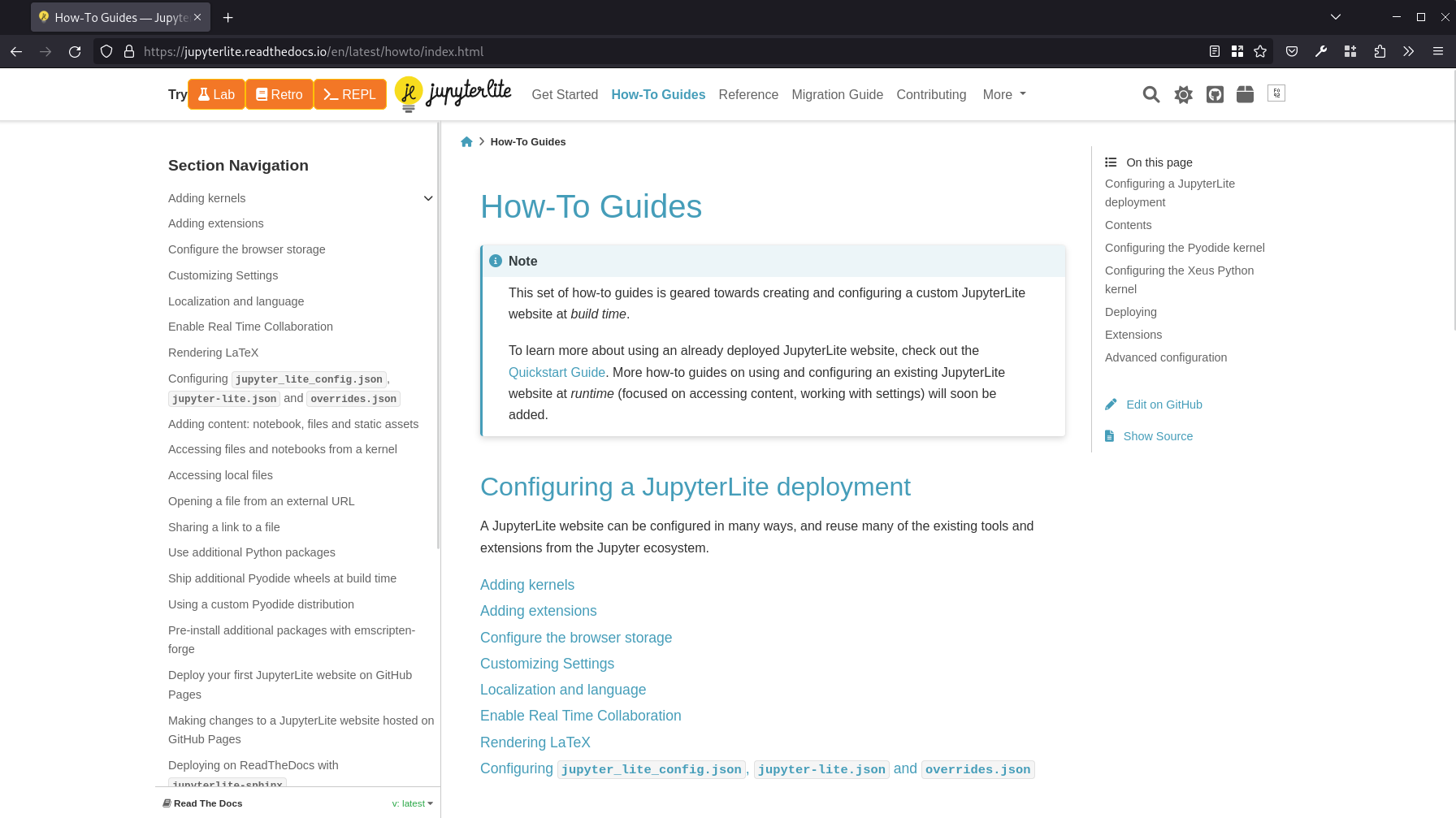Click the QR-like grid icon in address bar
1456x818 pixels.
tap(1237, 51)
